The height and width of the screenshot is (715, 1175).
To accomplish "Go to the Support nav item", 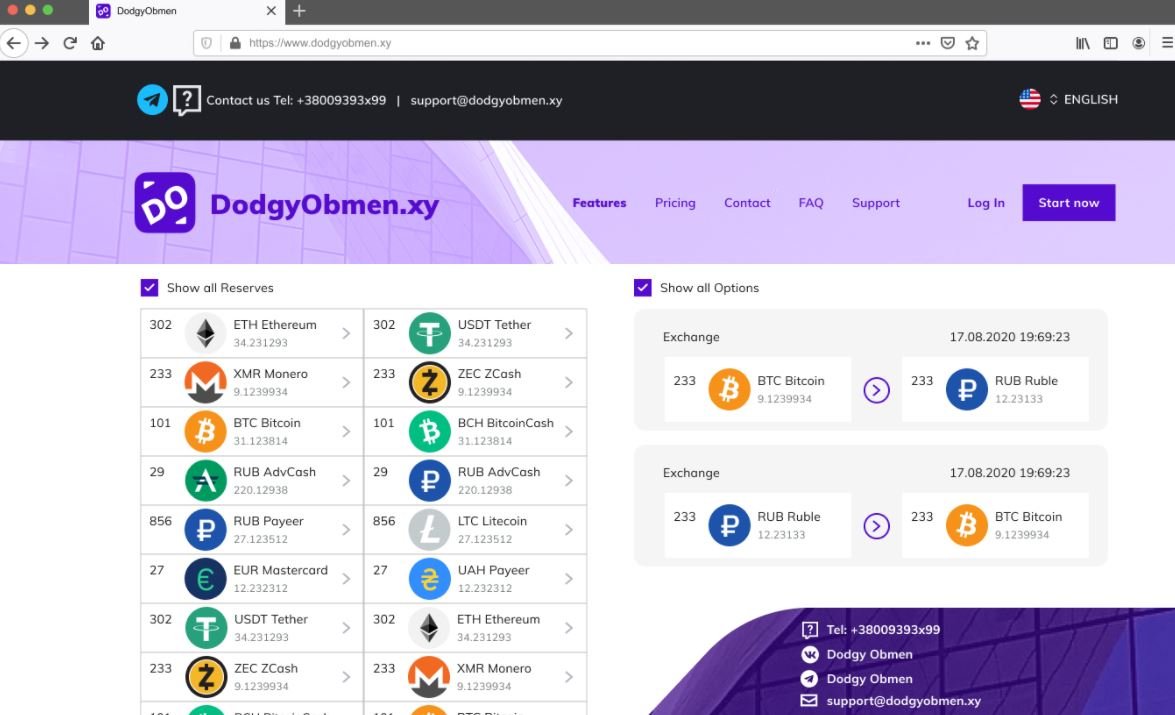I will point(876,202).
